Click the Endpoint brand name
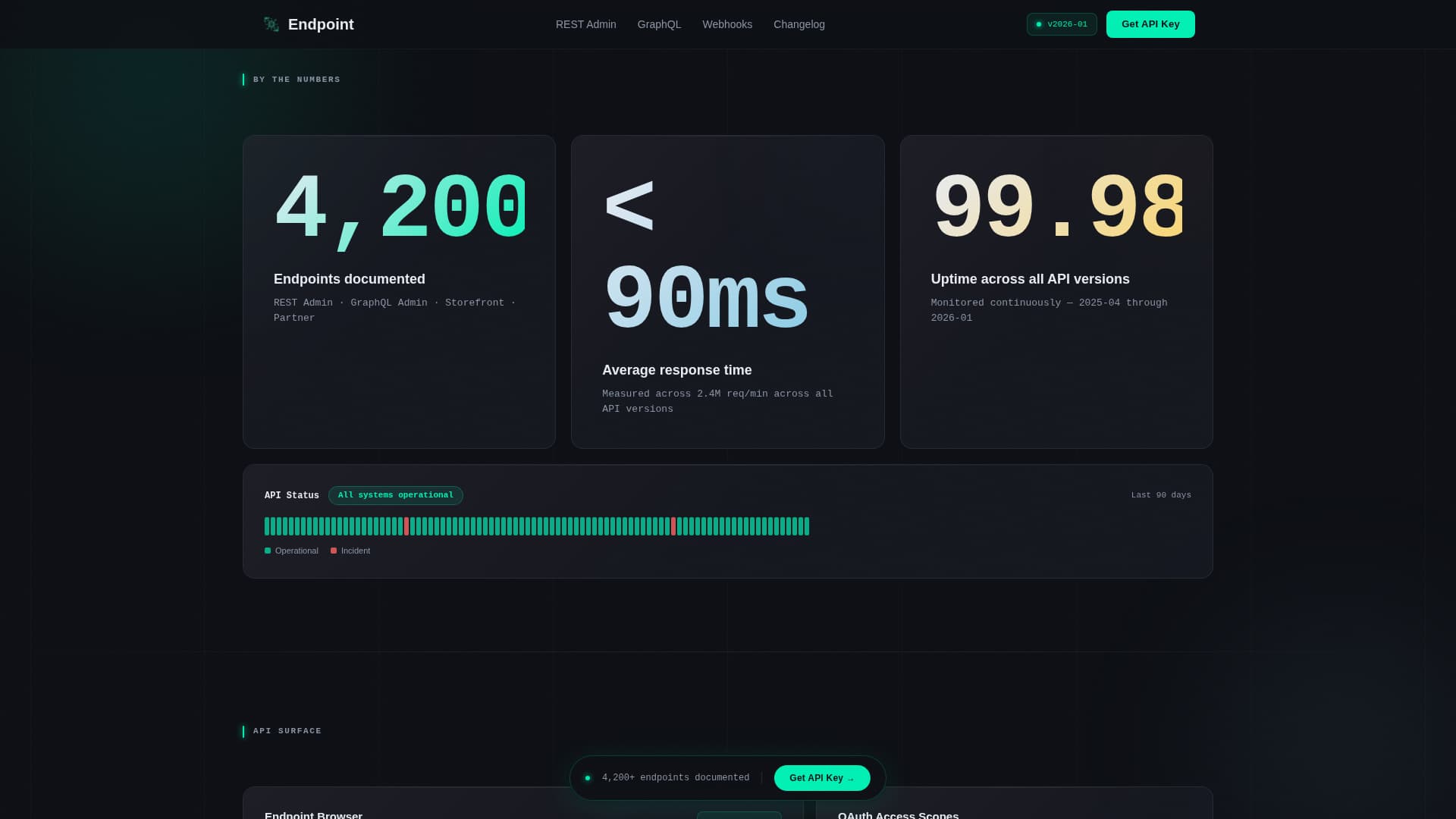The width and height of the screenshot is (1456, 819). click(321, 24)
